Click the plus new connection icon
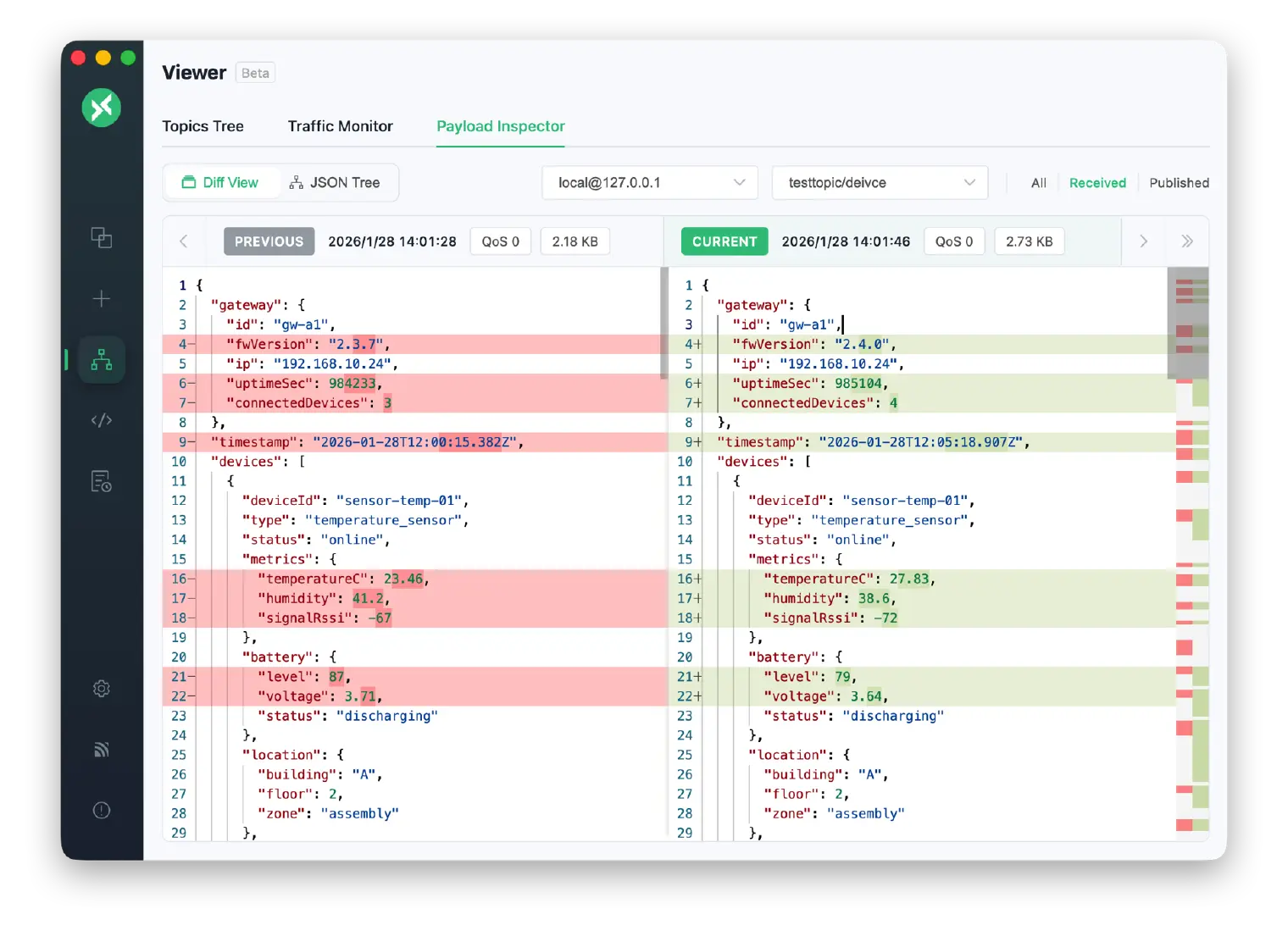 click(x=101, y=299)
